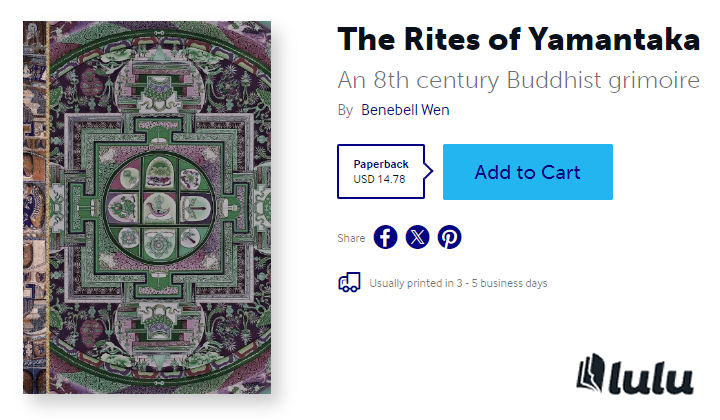Open author Benebell Wen's page
Screen dimensions: 720x420
click(405, 110)
